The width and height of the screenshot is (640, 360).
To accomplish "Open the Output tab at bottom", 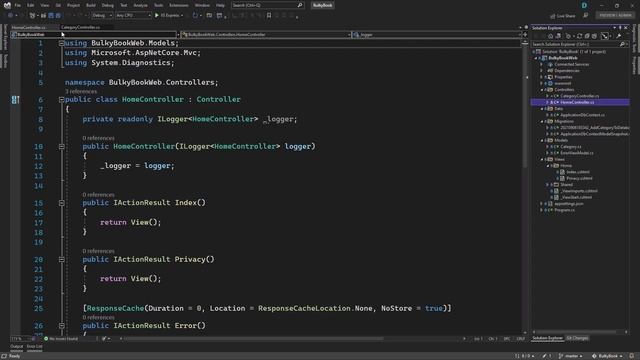I will (17, 347).
